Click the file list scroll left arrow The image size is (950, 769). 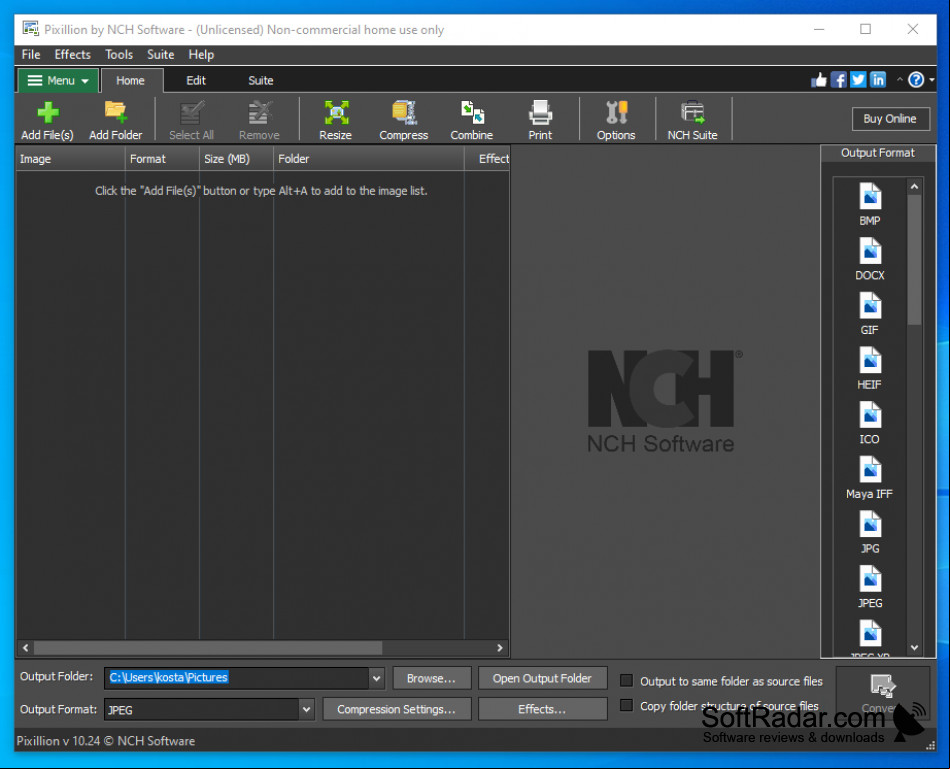click(x=25, y=648)
